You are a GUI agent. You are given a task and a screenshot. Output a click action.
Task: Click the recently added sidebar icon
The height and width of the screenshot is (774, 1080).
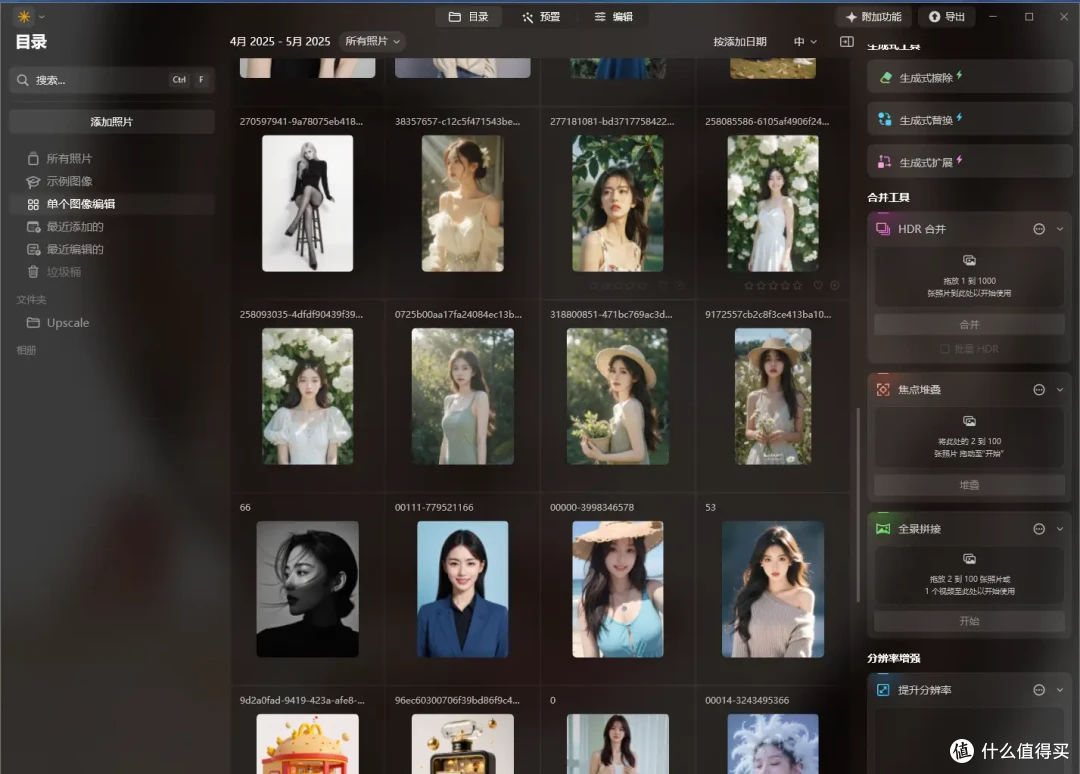33,227
